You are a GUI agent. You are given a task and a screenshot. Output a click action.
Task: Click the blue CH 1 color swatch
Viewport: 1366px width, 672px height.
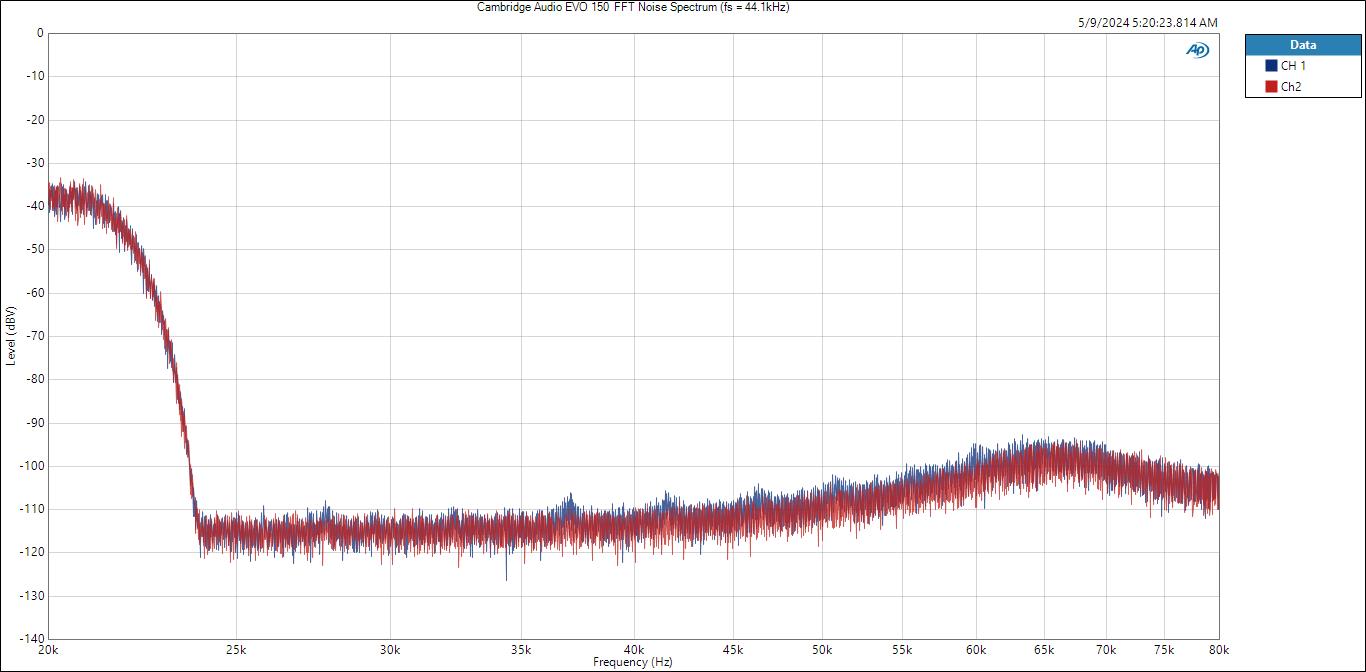pos(1272,66)
